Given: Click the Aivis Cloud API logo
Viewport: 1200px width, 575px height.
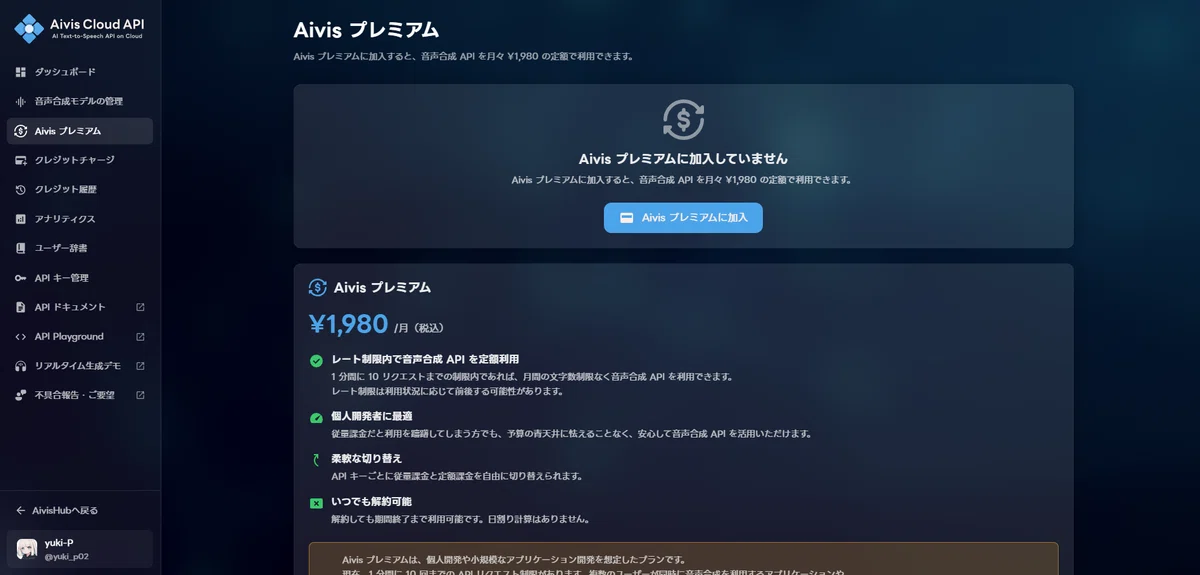Looking at the screenshot, I should point(79,28).
